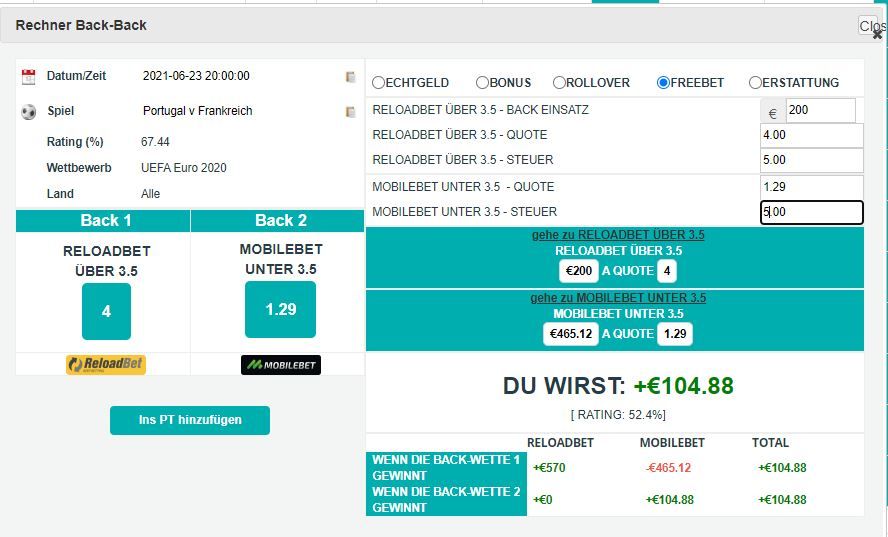The height and width of the screenshot is (537, 888).
Task: Copy the match name via clipboard icon
Action: [351, 112]
